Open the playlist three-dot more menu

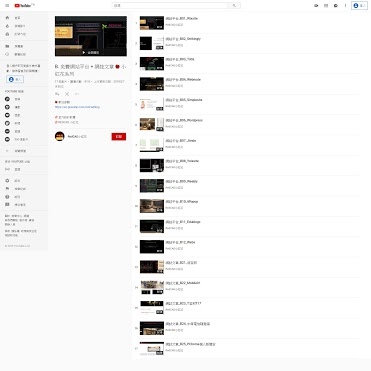(x=77, y=94)
